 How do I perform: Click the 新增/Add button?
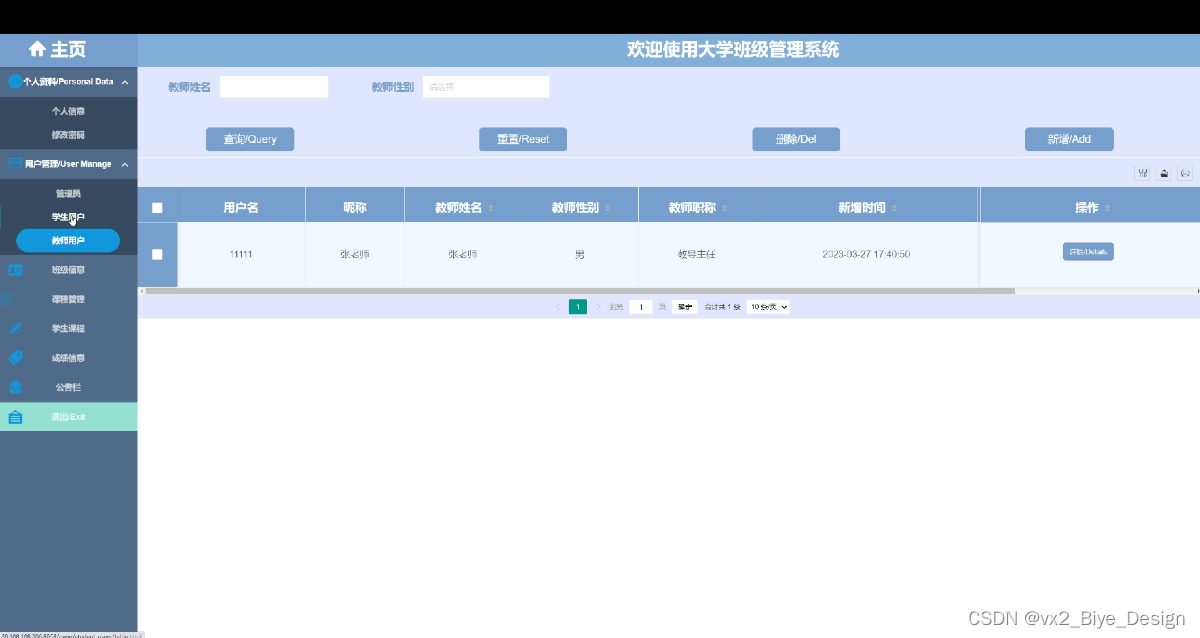coord(1069,139)
